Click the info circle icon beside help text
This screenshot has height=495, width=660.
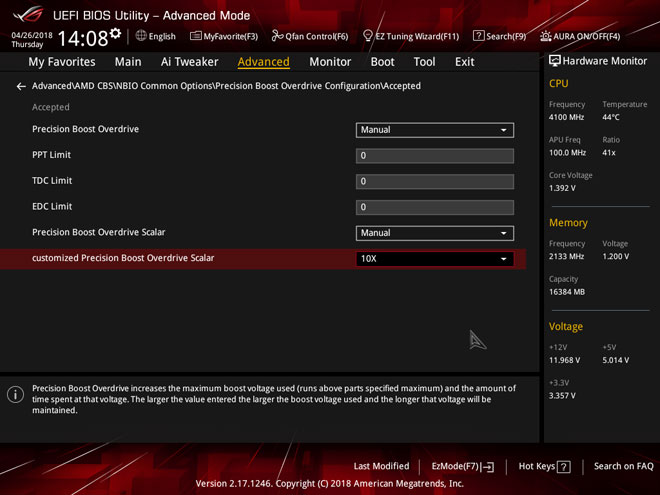point(16,395)
